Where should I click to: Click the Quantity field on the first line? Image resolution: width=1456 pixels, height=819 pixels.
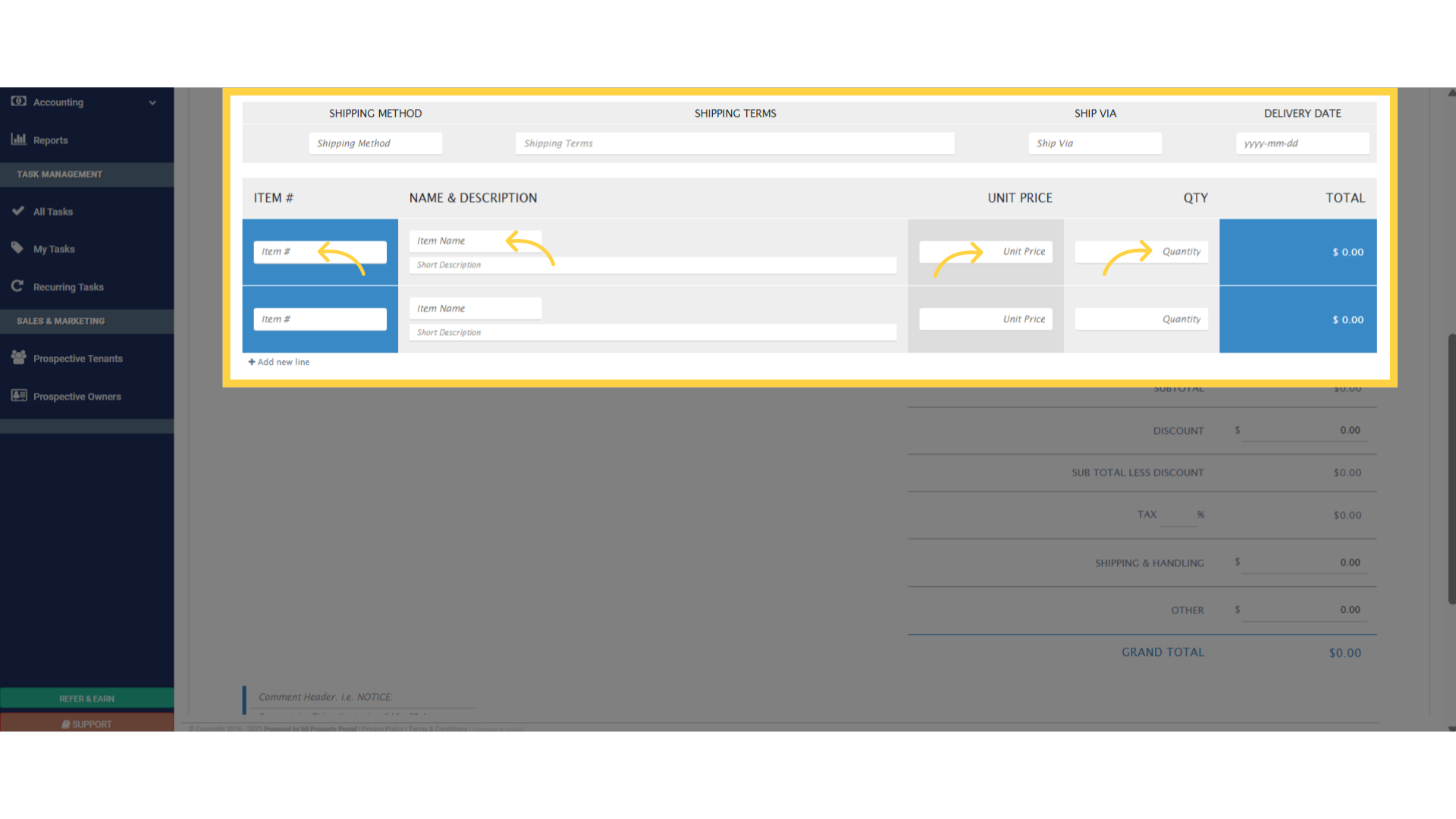click(x=1141, y=251)
